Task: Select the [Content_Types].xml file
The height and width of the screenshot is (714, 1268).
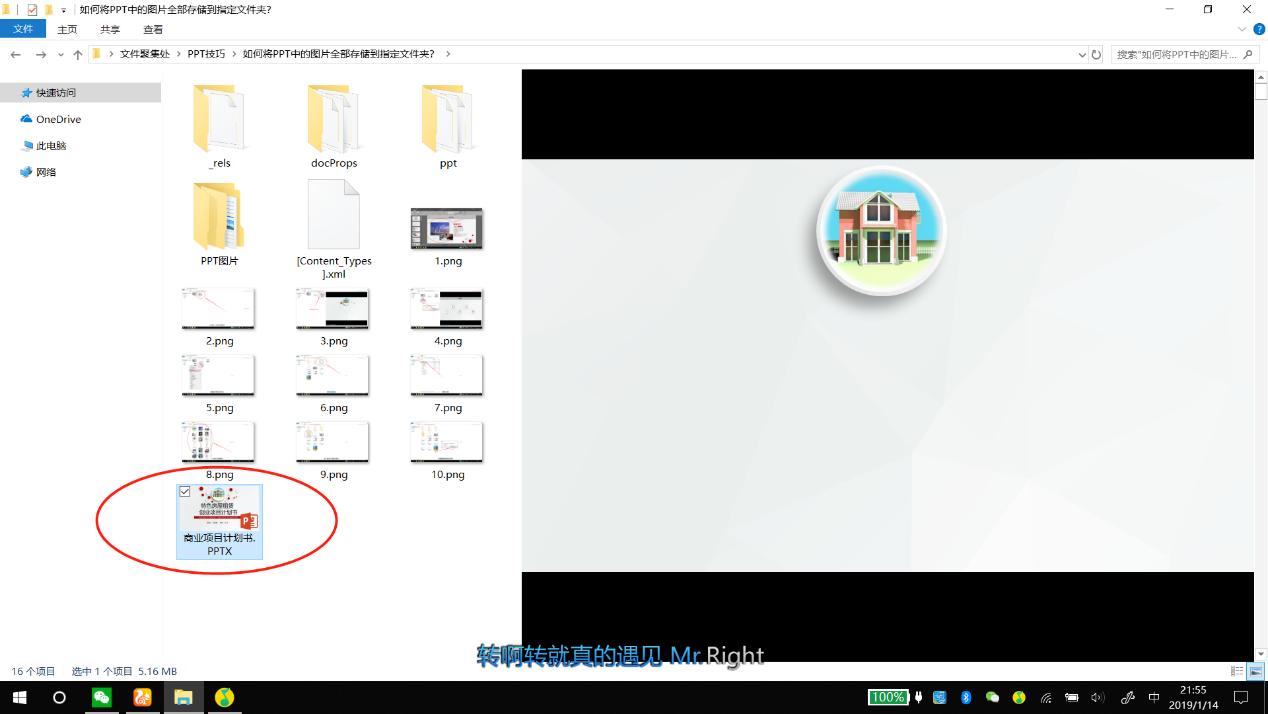Action: pos(334,229)
